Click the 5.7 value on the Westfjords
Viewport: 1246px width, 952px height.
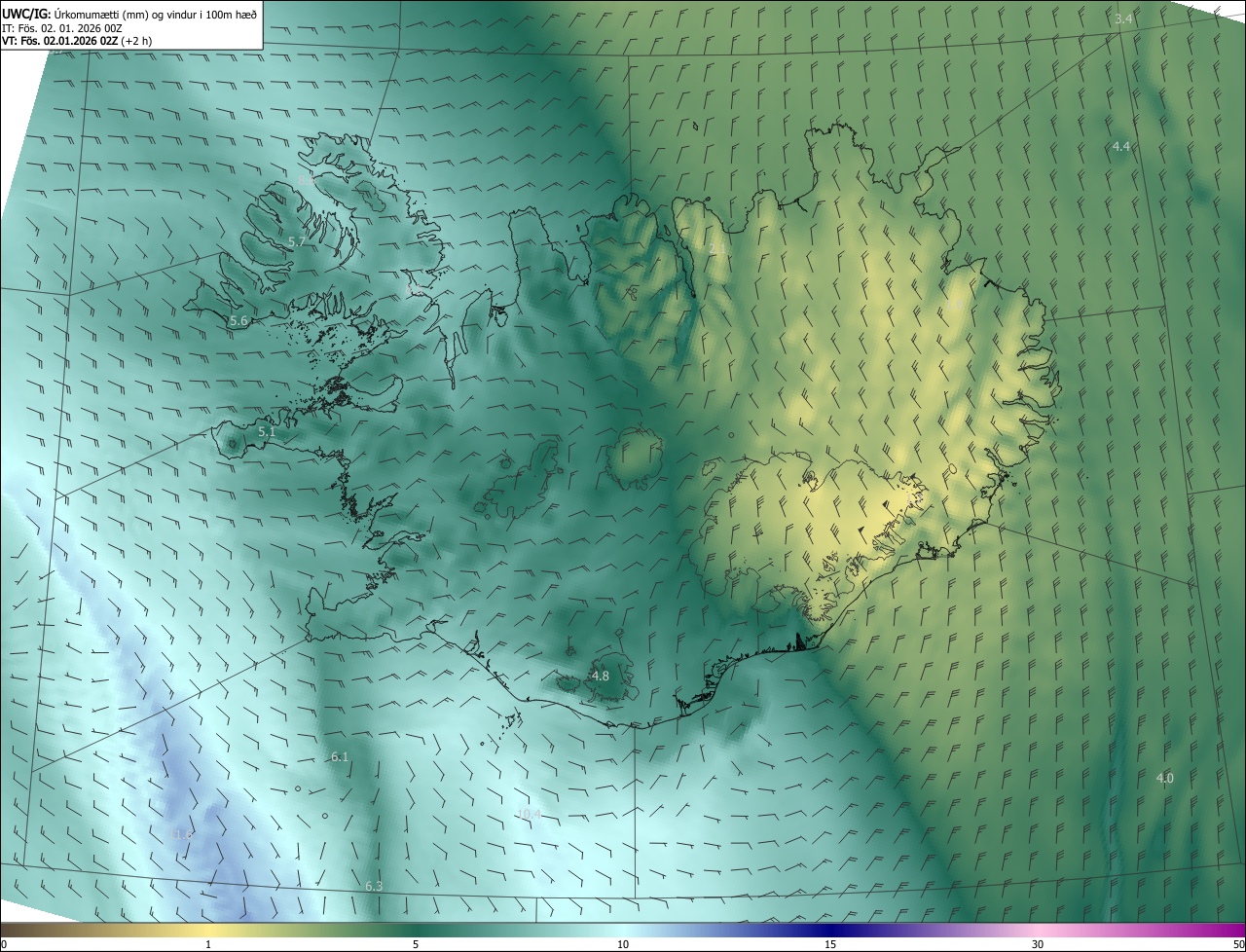point(298,240)
